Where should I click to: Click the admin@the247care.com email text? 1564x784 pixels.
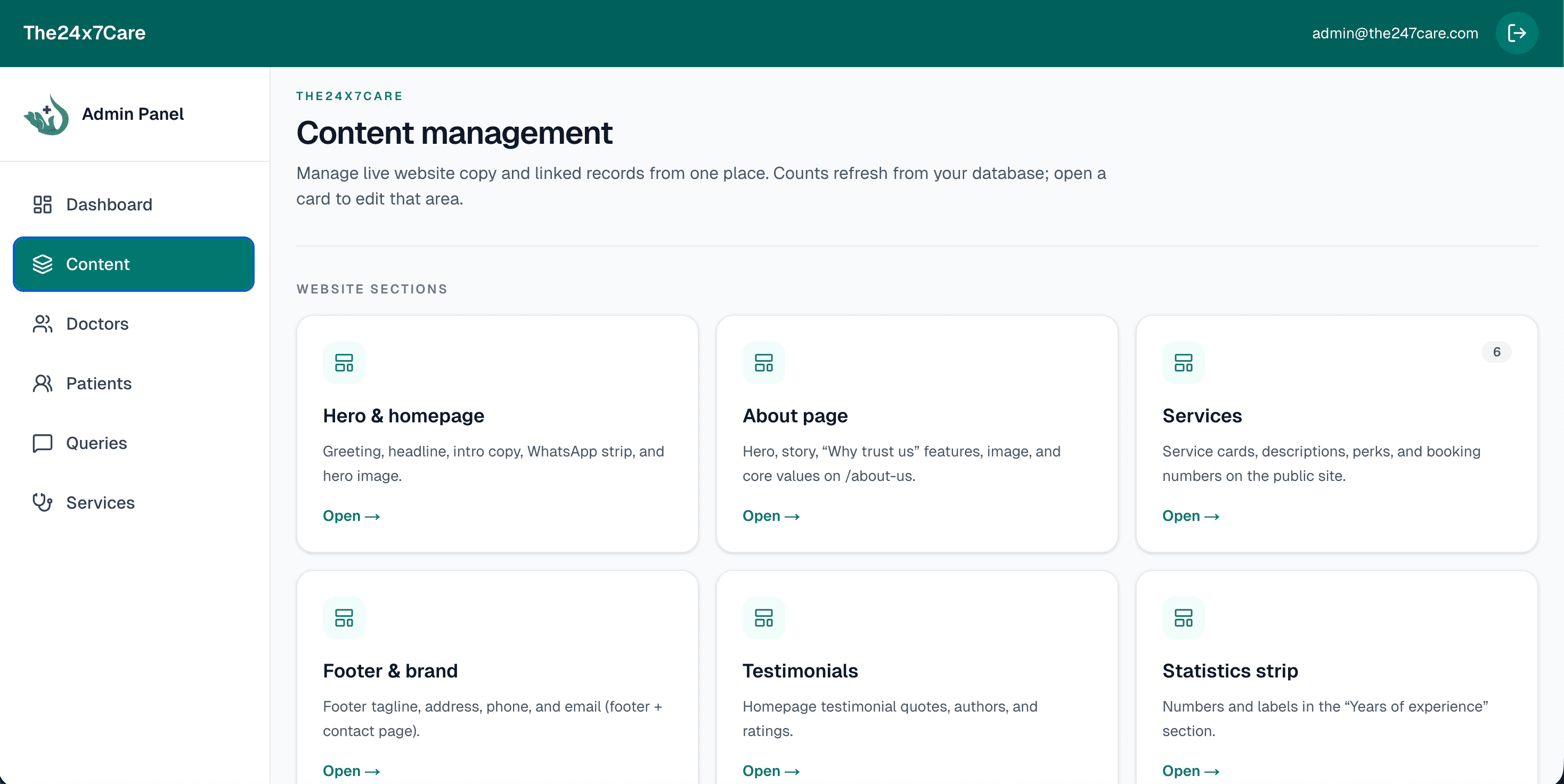point(1395,34)
